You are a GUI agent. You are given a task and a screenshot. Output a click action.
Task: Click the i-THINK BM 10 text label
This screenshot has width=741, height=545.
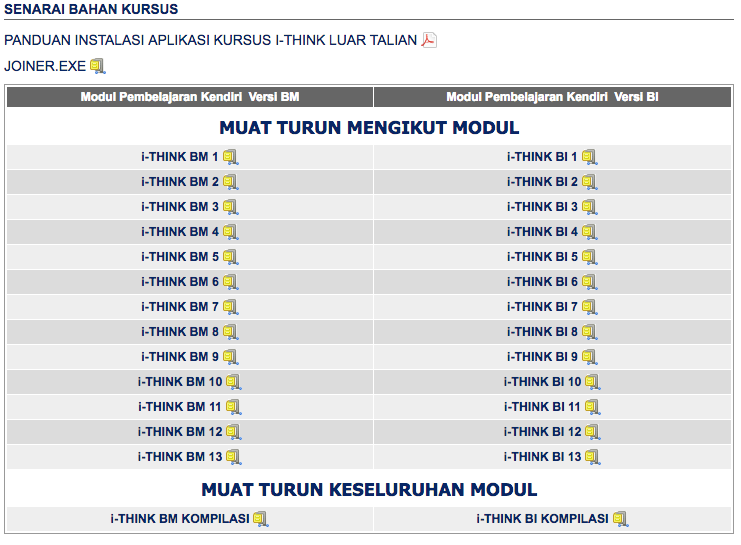pos(180,382)
